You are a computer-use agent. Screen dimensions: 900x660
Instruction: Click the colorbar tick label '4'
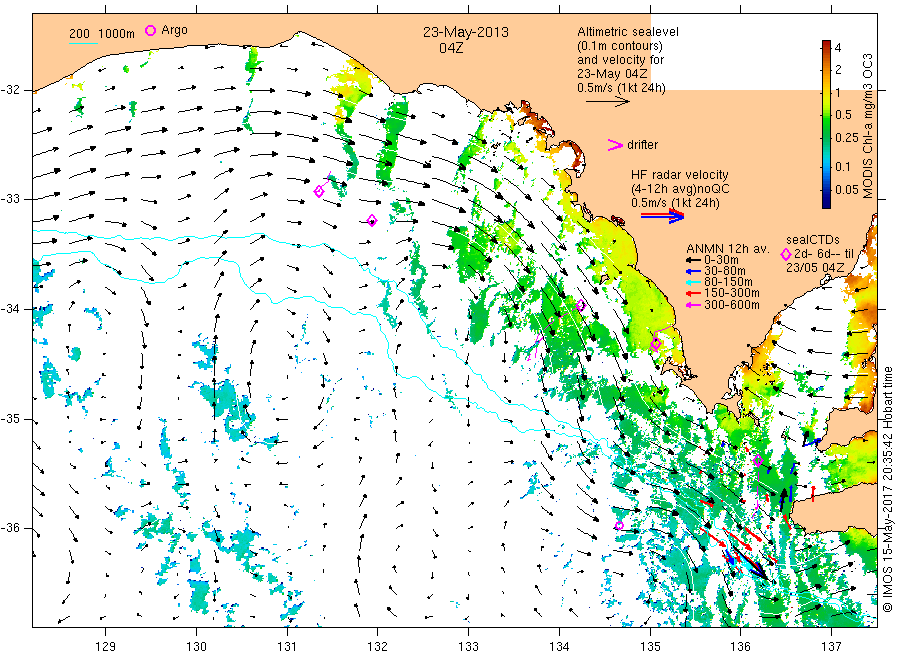coord(838,48)
